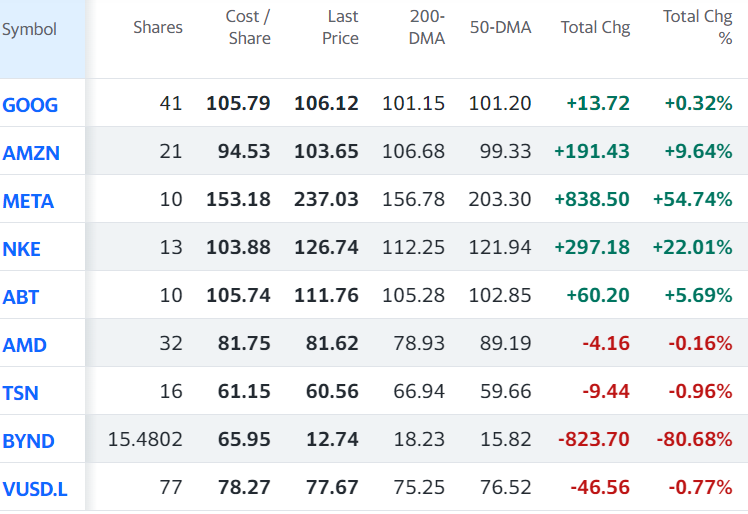748x514 pixels.
Task: Select AMZN total change +191.43
Action: [x=592, y=152]
